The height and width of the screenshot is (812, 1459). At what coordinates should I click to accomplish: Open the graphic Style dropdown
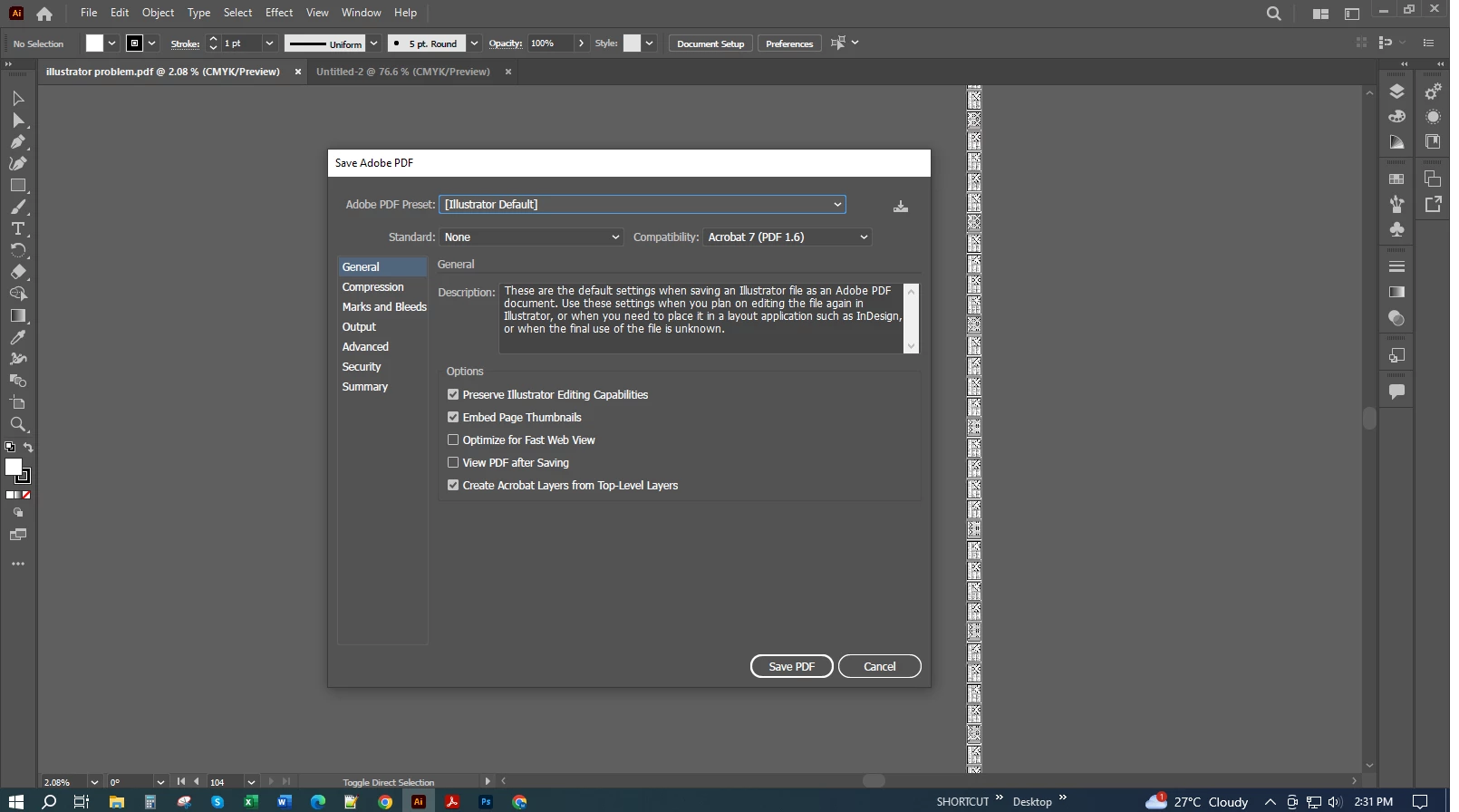(x=649, y=43)
